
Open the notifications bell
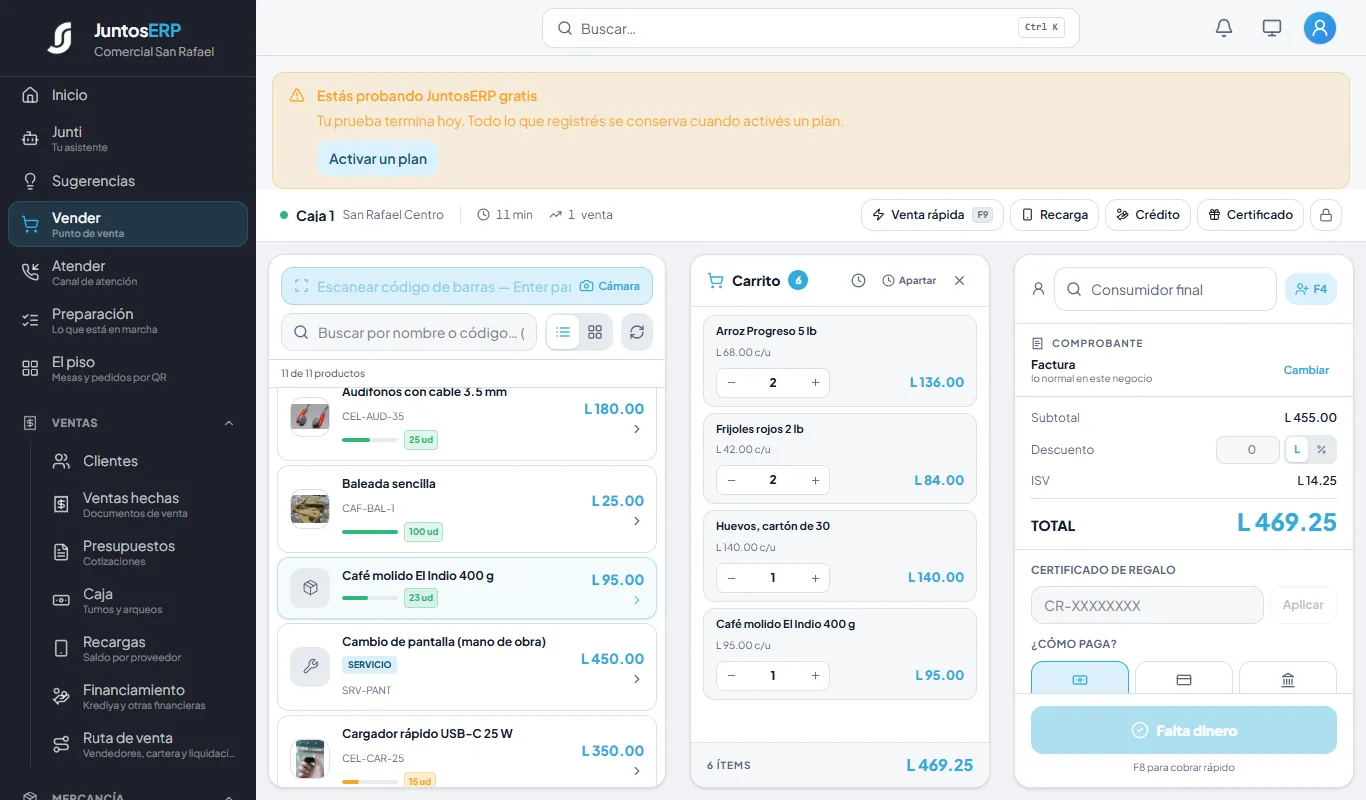(x=1224, y=28)
